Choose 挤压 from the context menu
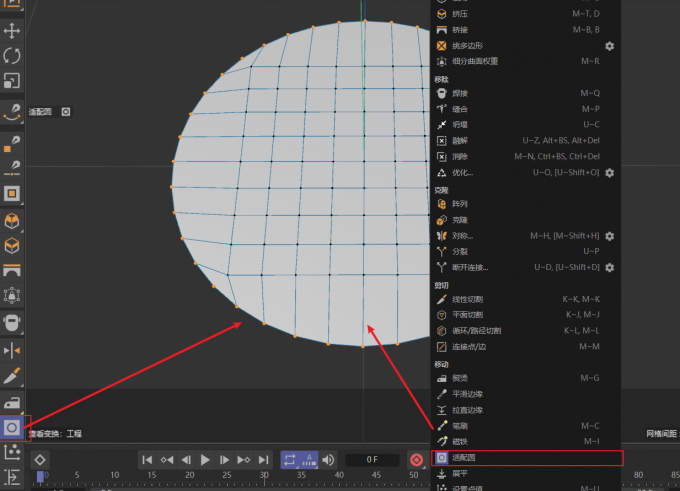The height and width of the screenshot is (491, 680). point(526,14)
